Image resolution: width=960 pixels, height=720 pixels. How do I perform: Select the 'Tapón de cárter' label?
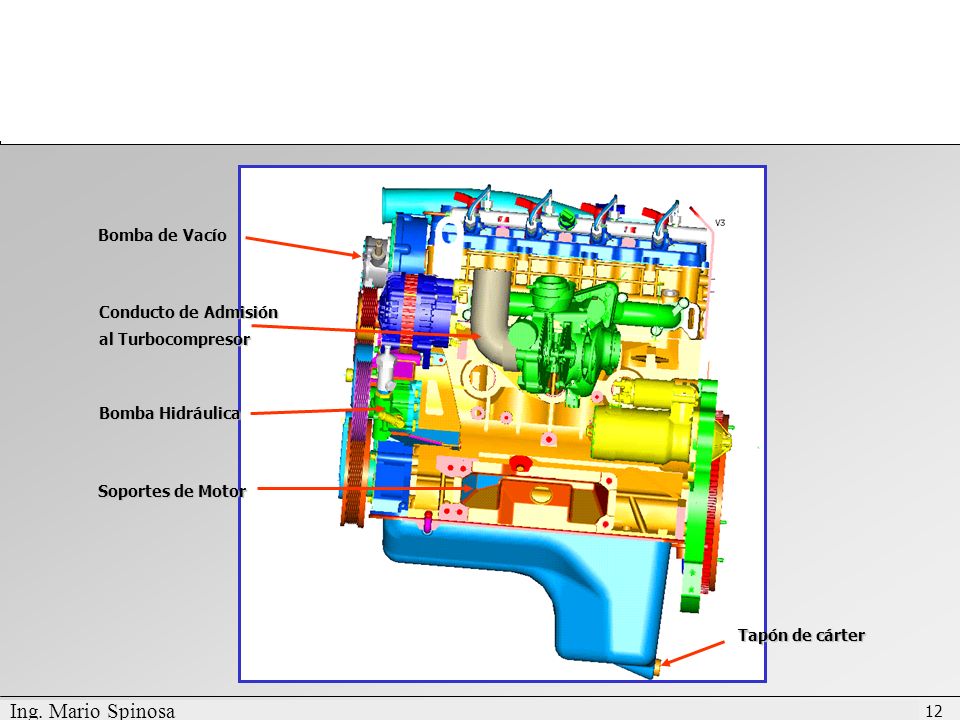801,636
